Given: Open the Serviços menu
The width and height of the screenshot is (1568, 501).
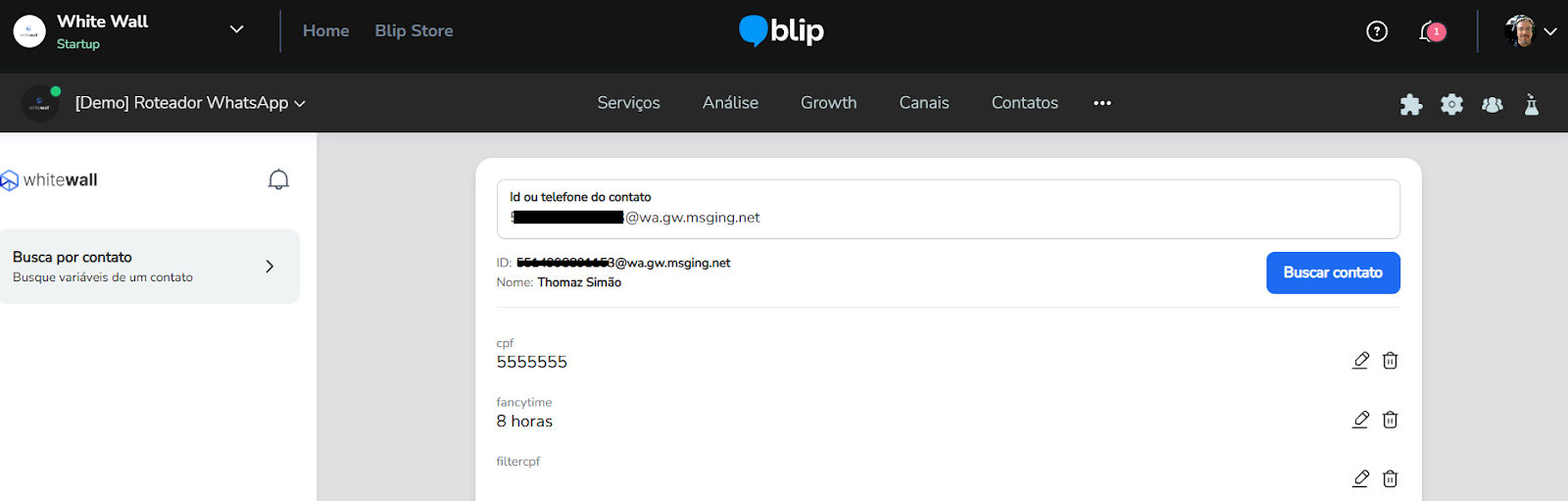Looking at the screenshot, I should point(628,103).
